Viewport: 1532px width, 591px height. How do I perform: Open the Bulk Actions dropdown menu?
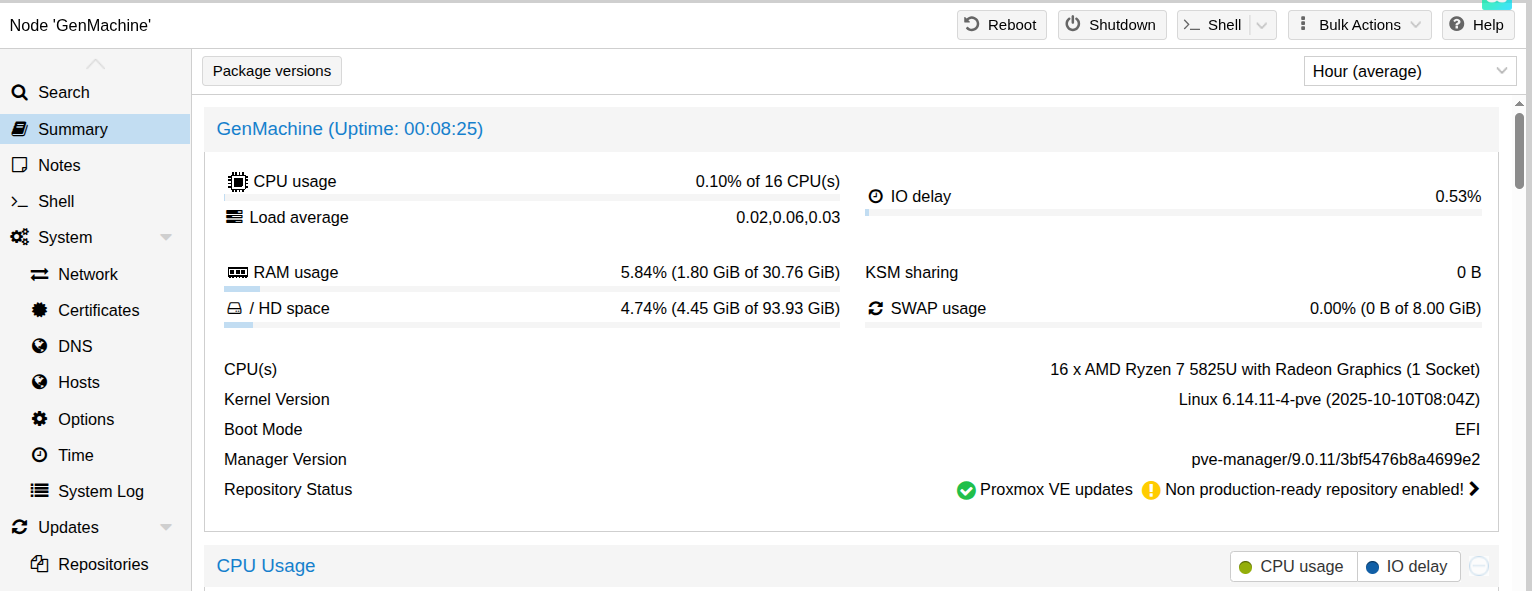[x=1359, y=25]
